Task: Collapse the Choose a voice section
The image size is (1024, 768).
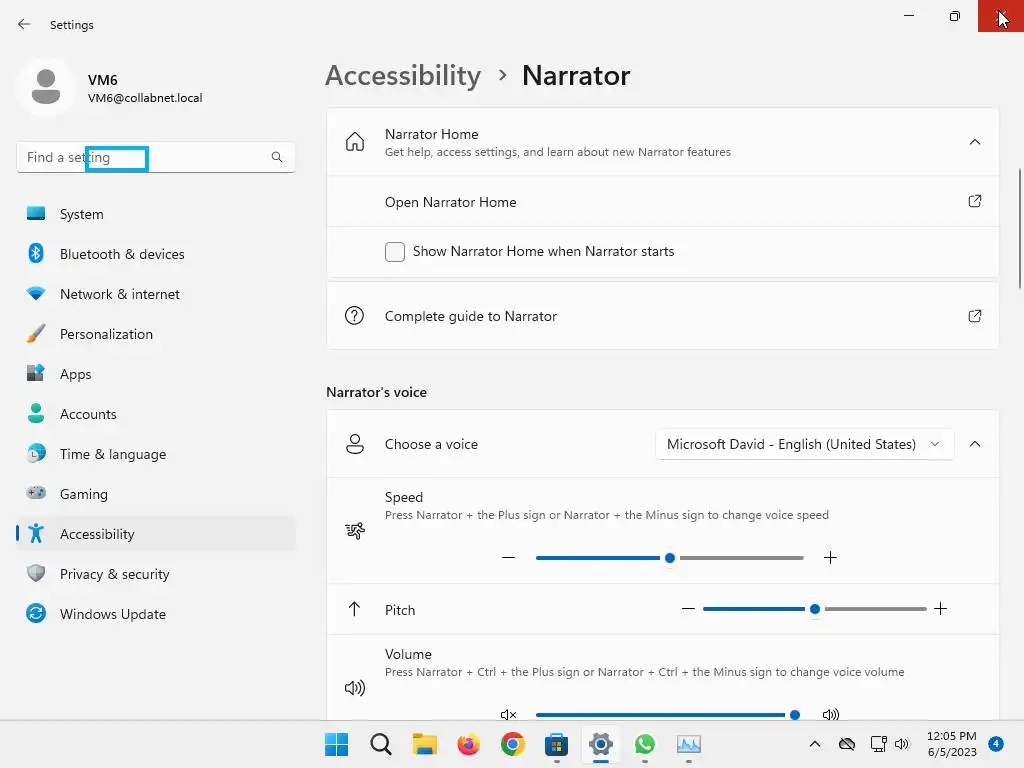Action: point(975,444)
